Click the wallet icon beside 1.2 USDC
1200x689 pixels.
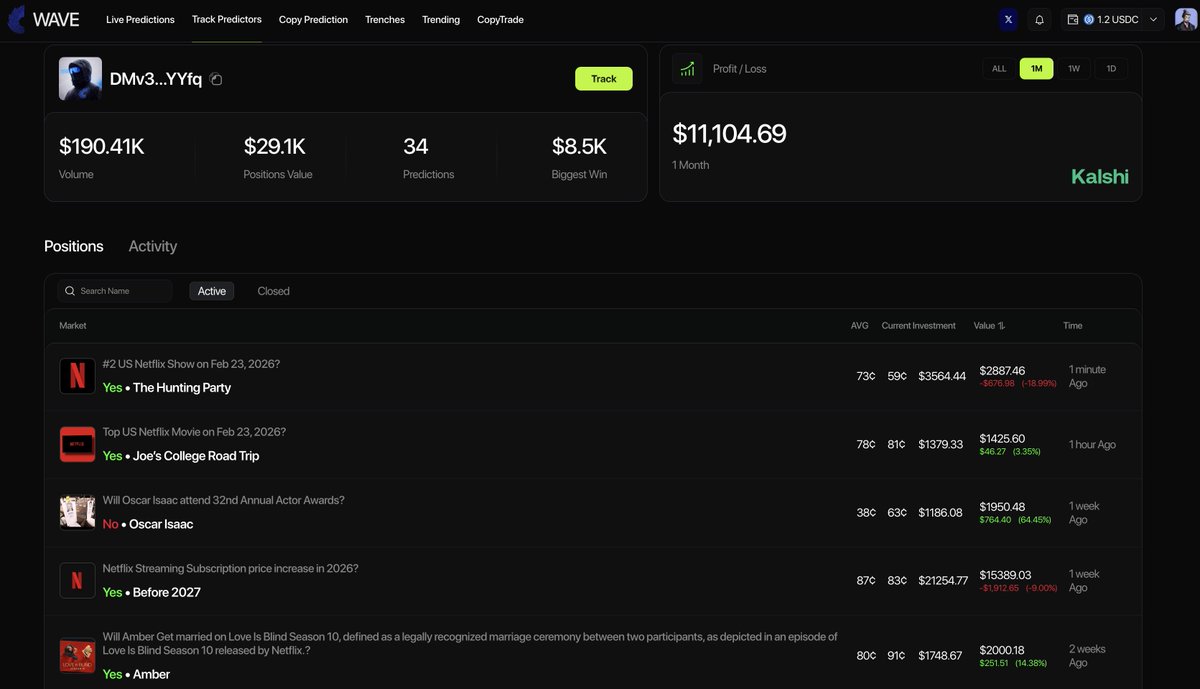tap(1073, 19)
